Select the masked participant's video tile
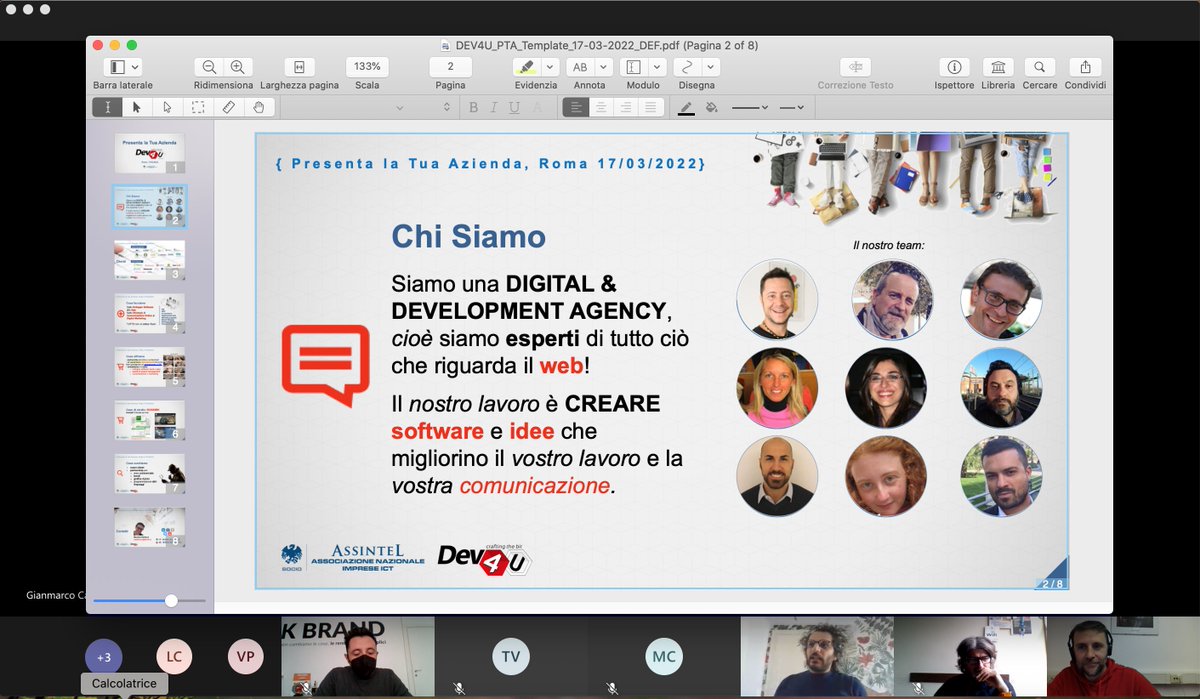The width and height of the screenshot is (1200, 699). point(358,657)
